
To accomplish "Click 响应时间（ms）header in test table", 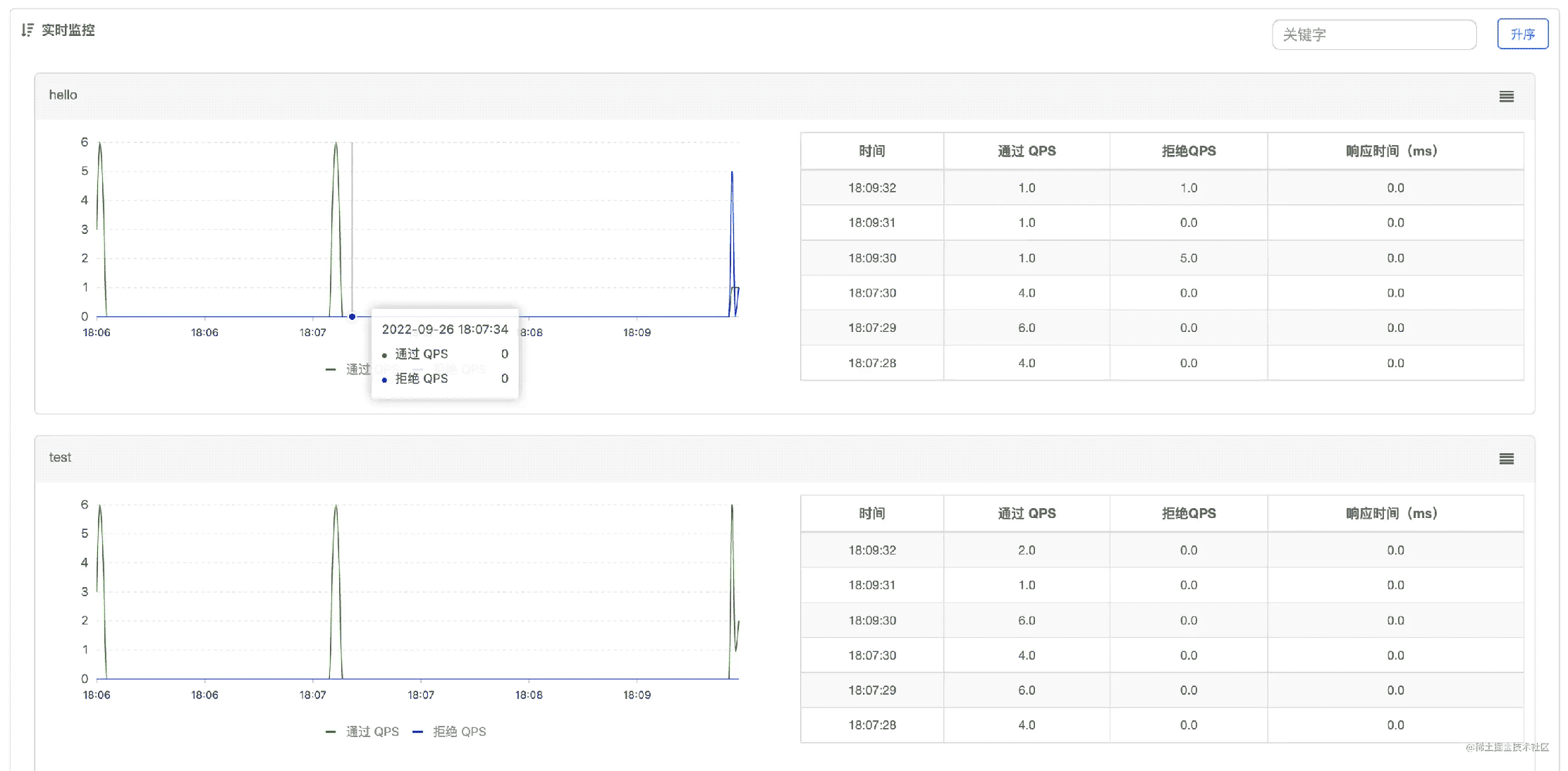I will click(x=1394, y=513).
